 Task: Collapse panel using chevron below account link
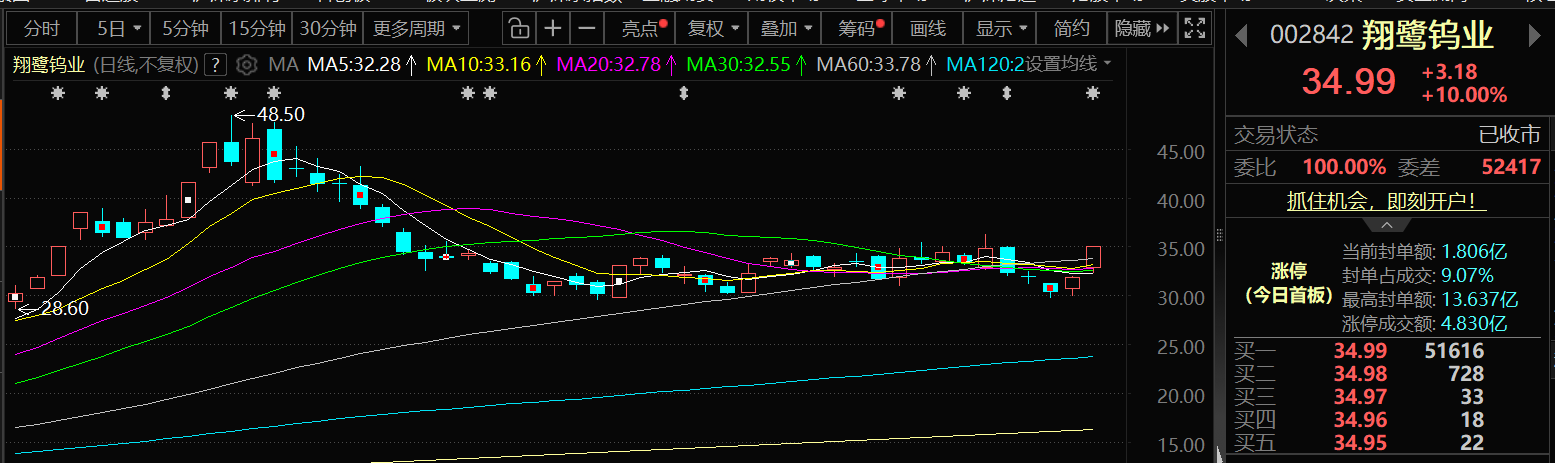click(x=1386, y=225)
